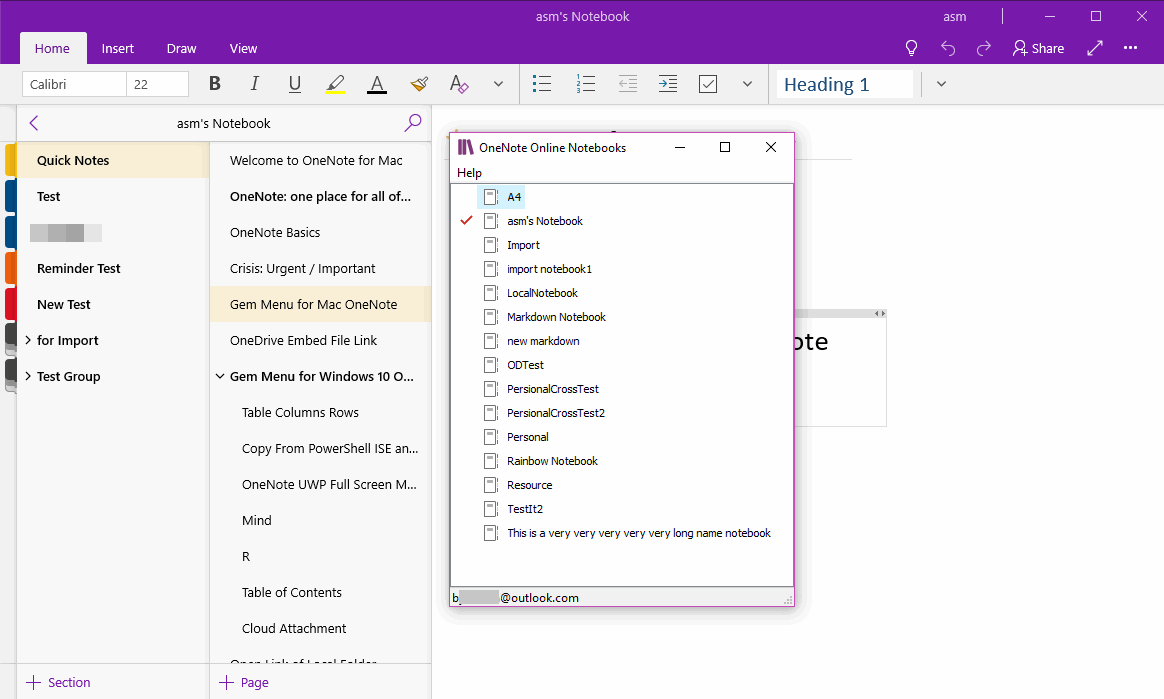Image resolution: width=1164 pixels, height=699 pixels.
Task: Click the new markdown notebook icon
Action: click(x=491, y=341)
